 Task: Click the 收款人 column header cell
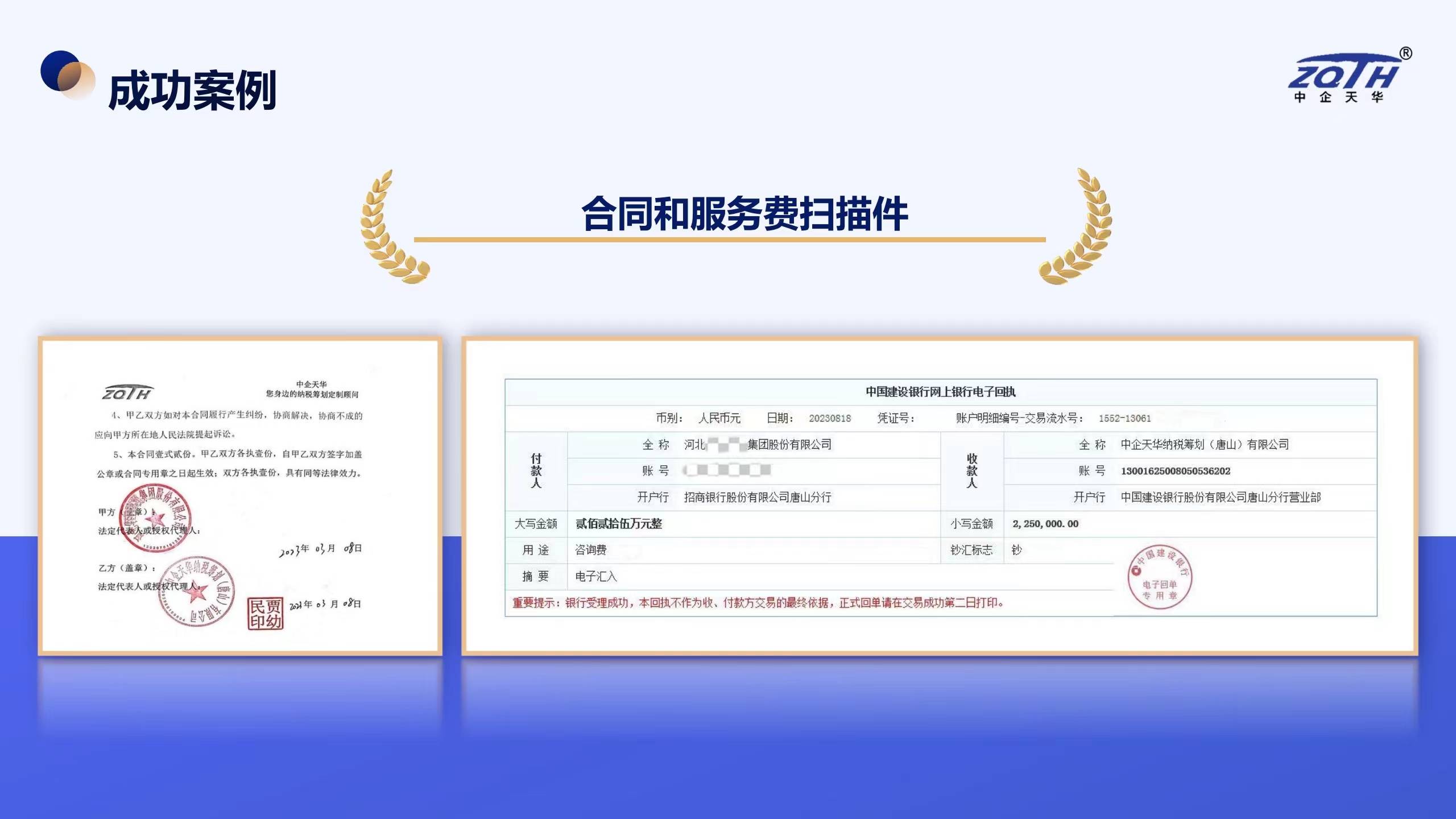tap(972, 471)
